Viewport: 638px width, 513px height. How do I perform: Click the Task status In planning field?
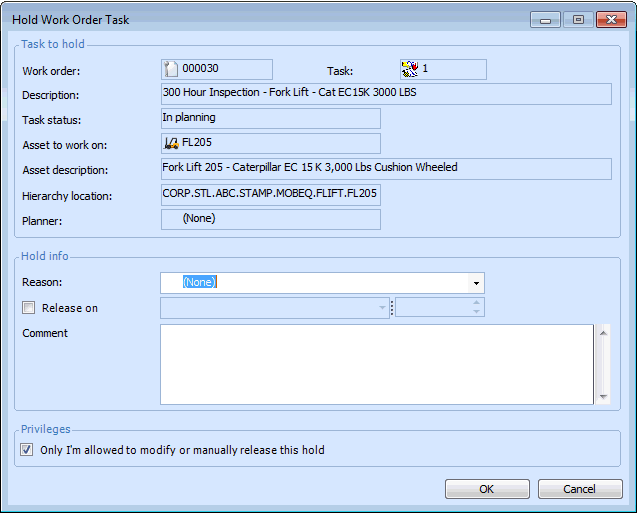coord(271,118)
